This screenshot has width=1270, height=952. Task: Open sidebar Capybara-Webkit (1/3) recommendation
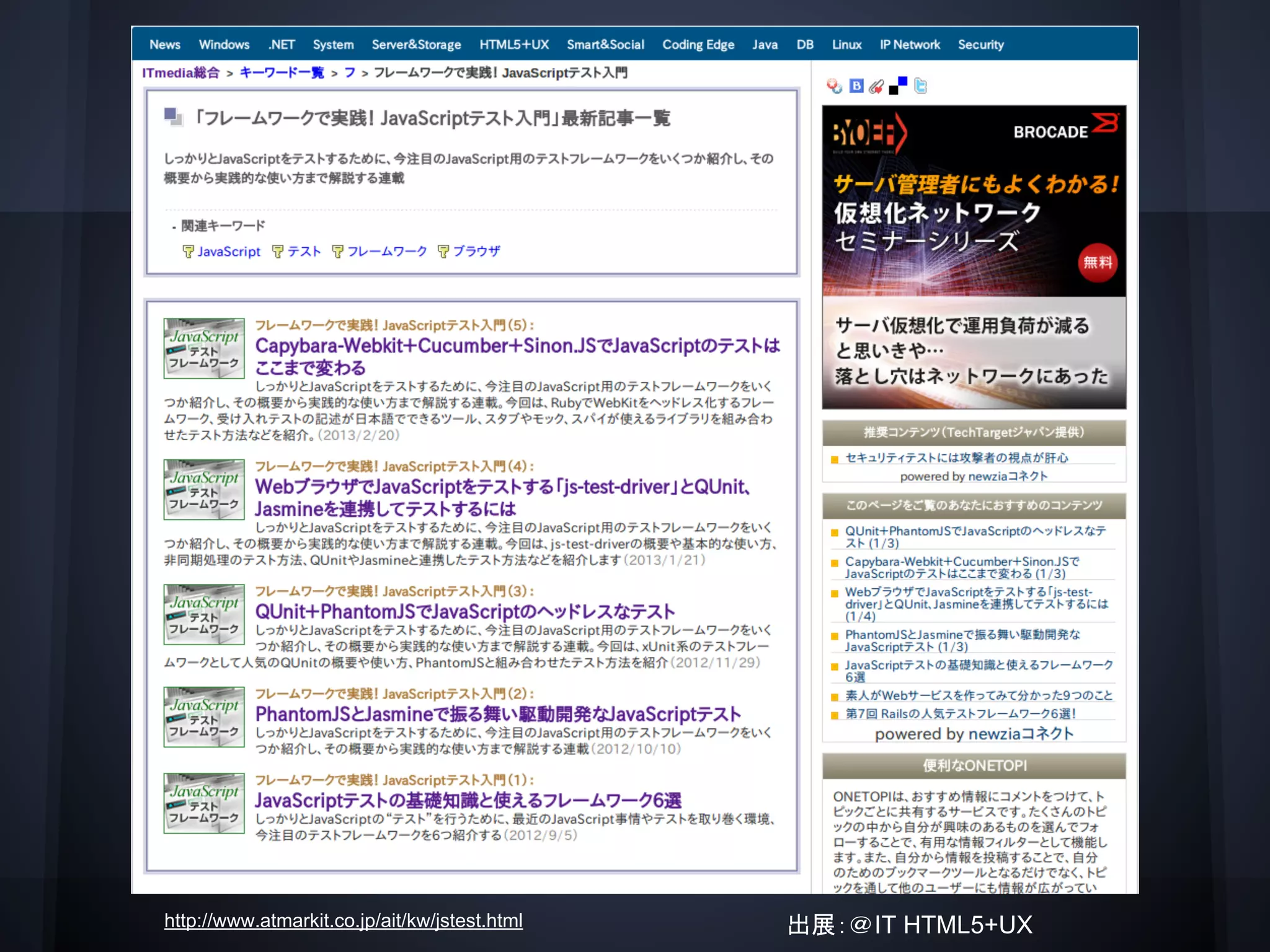pyautogui.click(x=962, y=567)
